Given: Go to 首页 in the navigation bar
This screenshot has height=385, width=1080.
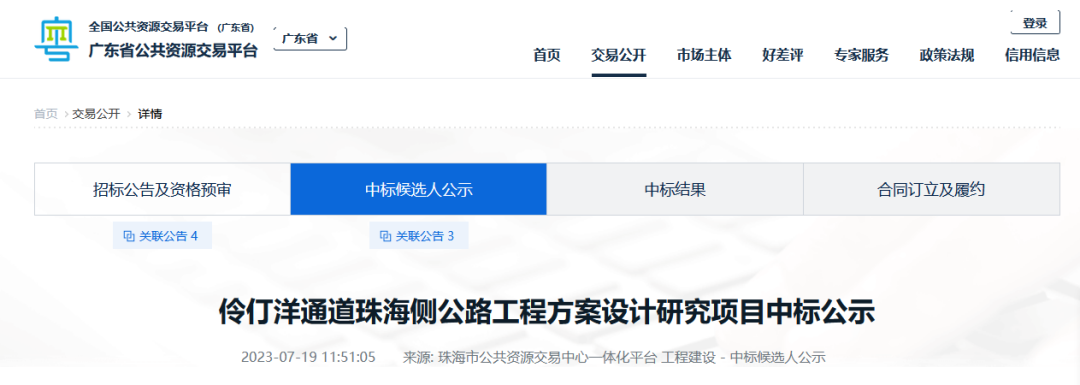Looking at the screenshot, I should click(547, 56).
